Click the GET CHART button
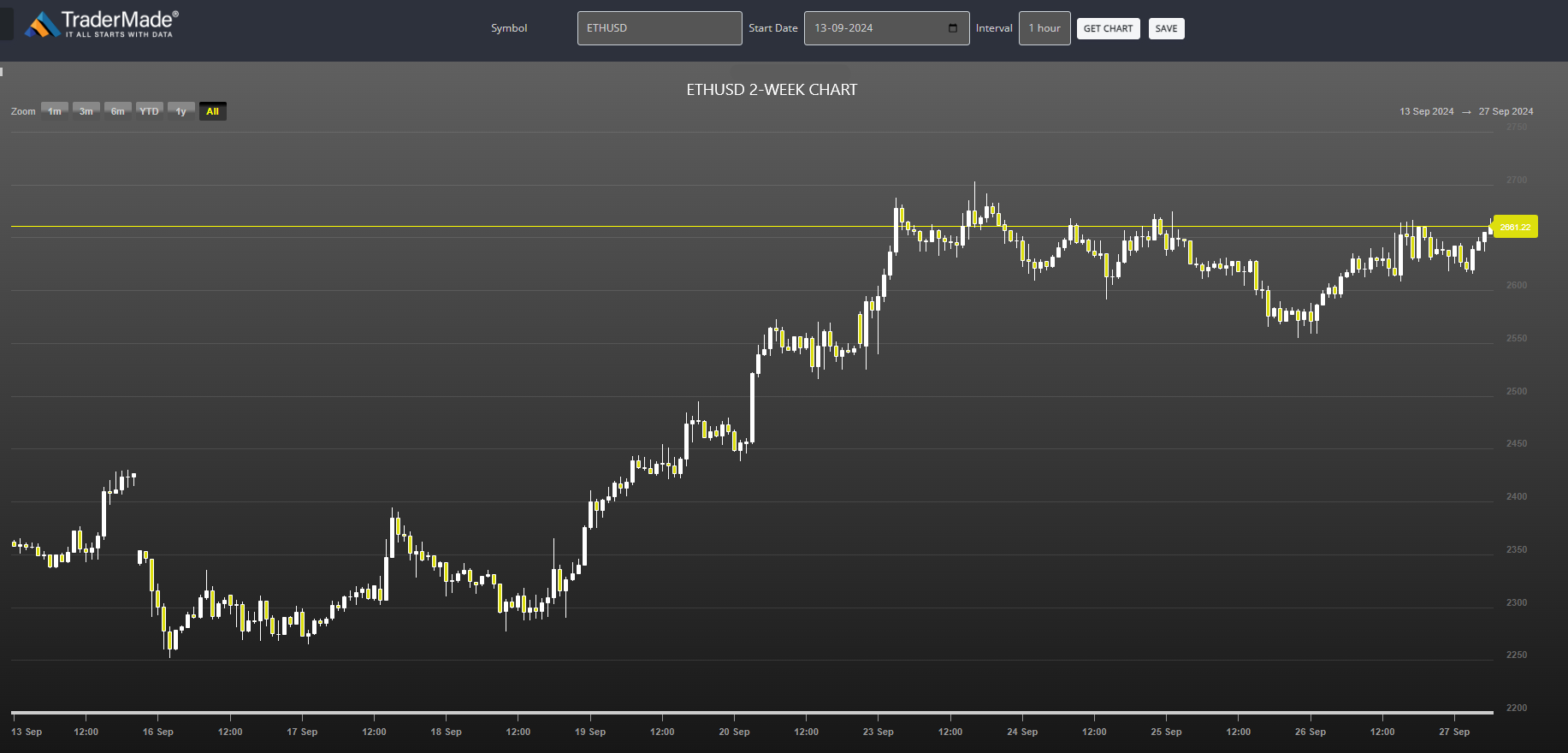The width and height of the screenshot is (1568, 753). point(1108,28)
